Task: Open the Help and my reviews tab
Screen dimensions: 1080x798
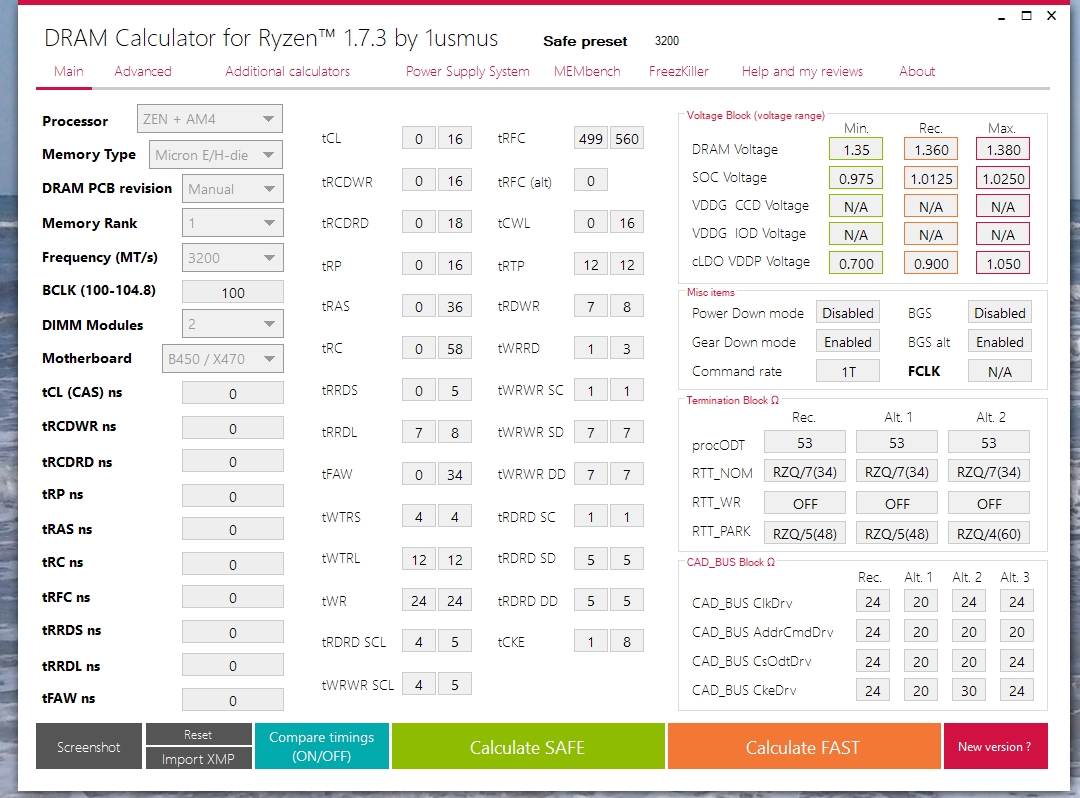Action: click(x=802, y=72)
